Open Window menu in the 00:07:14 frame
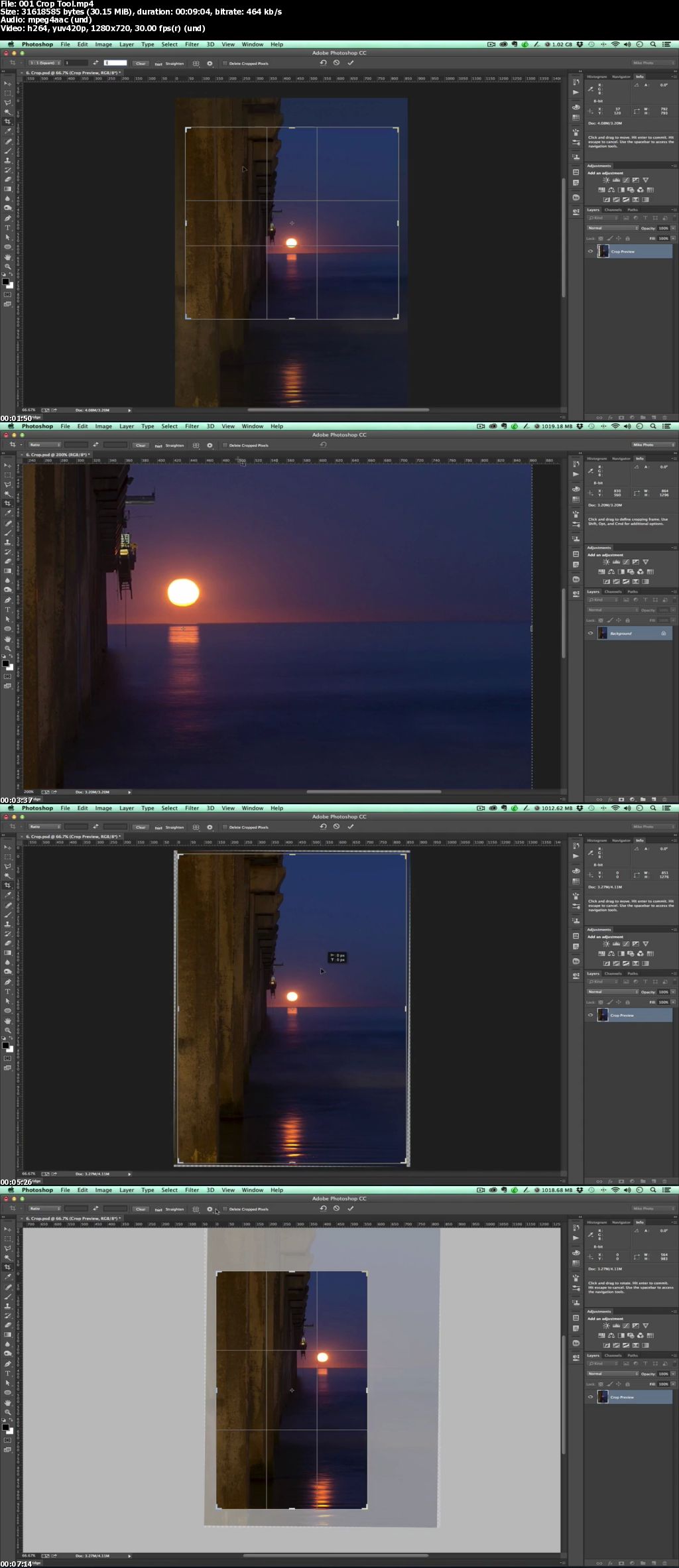 tap(252, 1190)
